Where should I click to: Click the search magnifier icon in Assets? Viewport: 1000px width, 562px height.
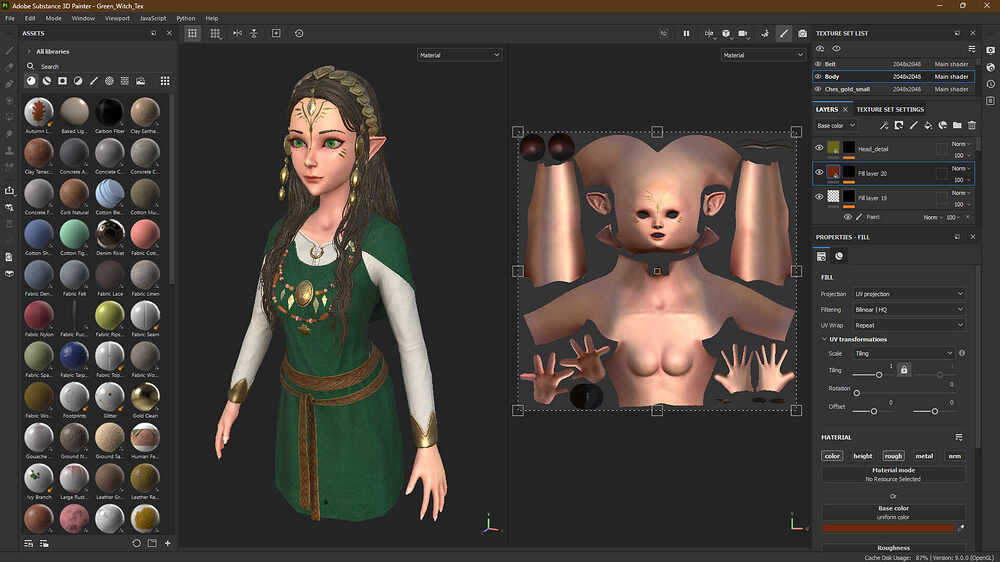coord(31,66)
